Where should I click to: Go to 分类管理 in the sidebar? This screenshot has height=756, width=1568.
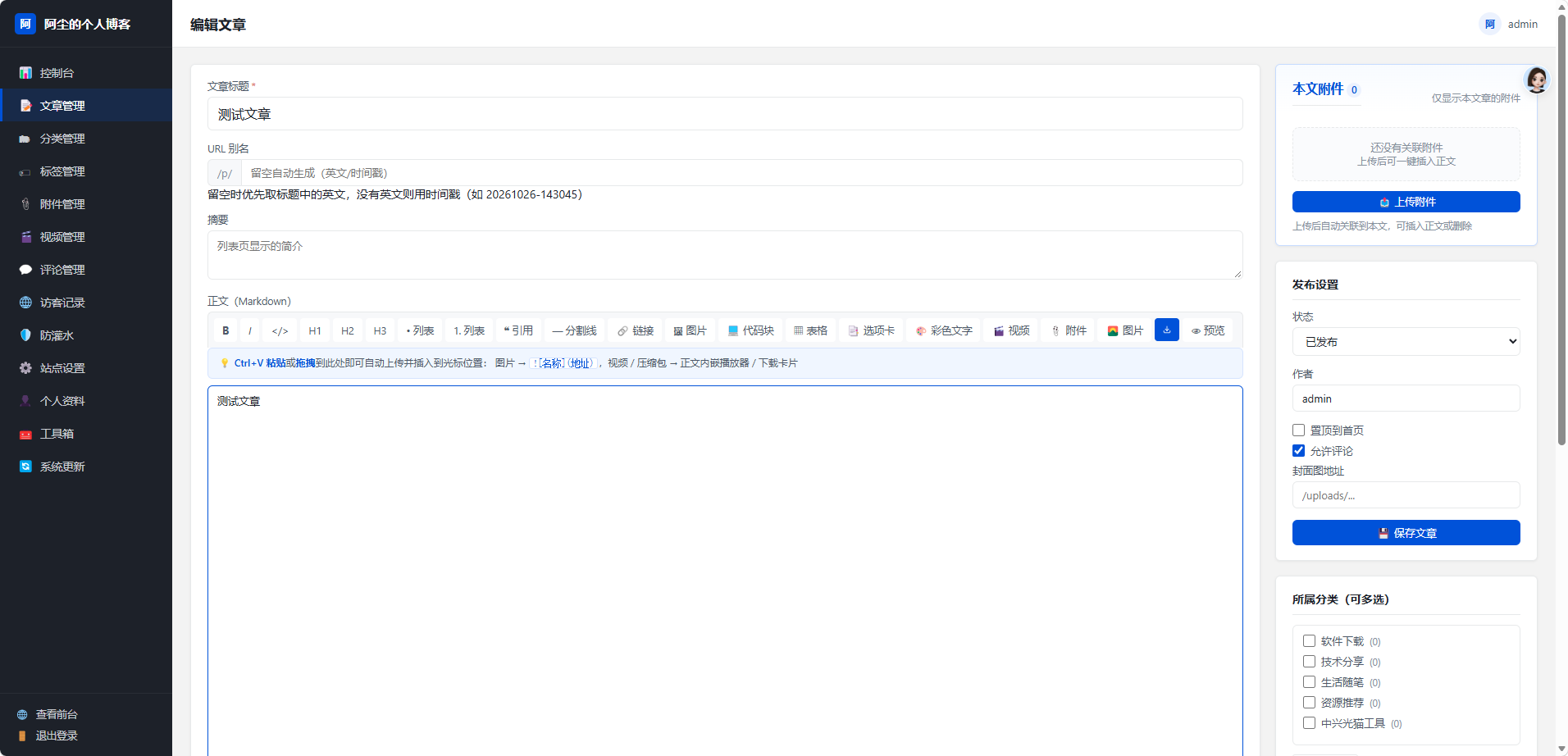tap(86, 139)
